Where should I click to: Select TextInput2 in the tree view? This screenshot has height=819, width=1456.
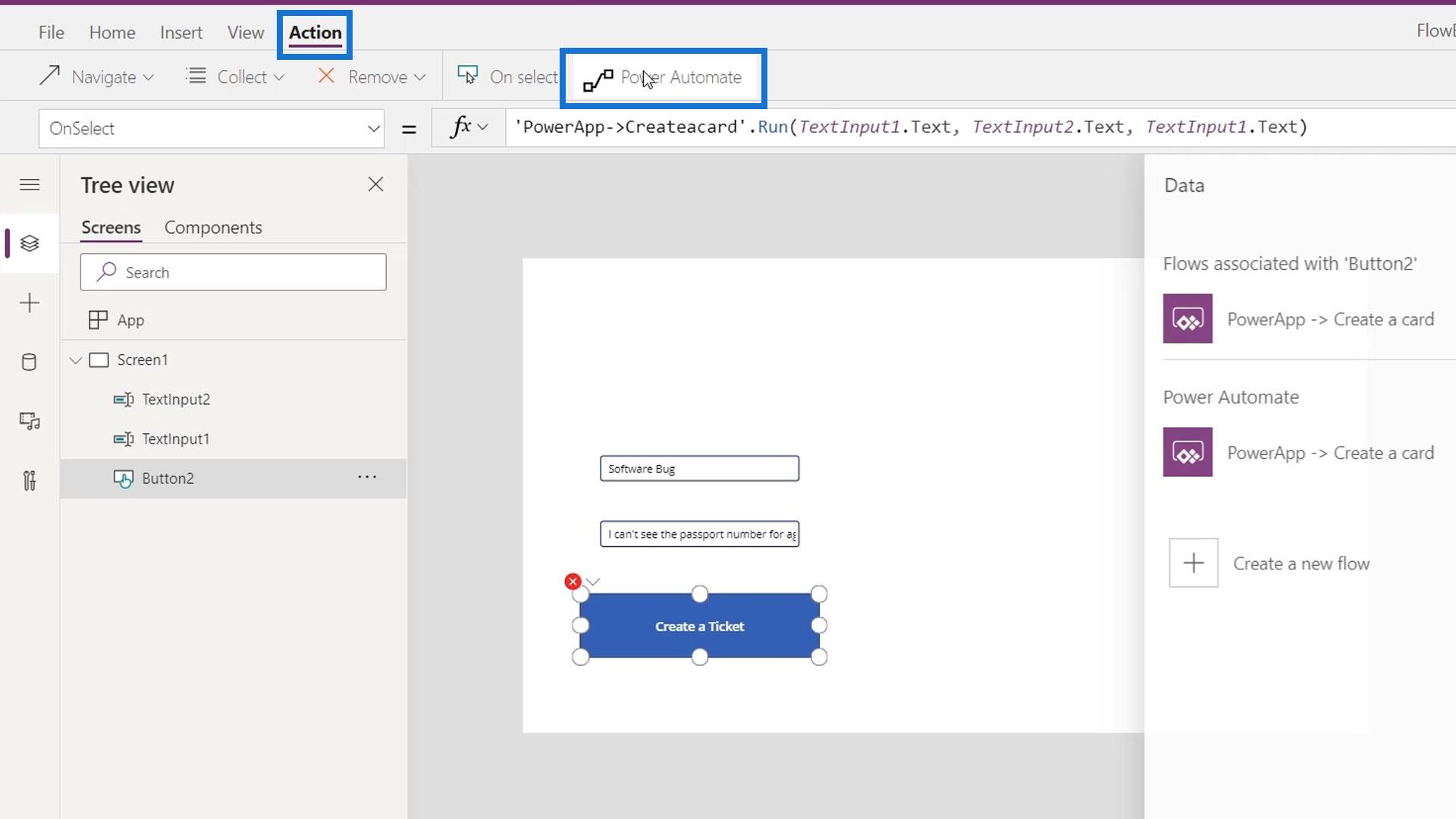(x=176, y=400)
